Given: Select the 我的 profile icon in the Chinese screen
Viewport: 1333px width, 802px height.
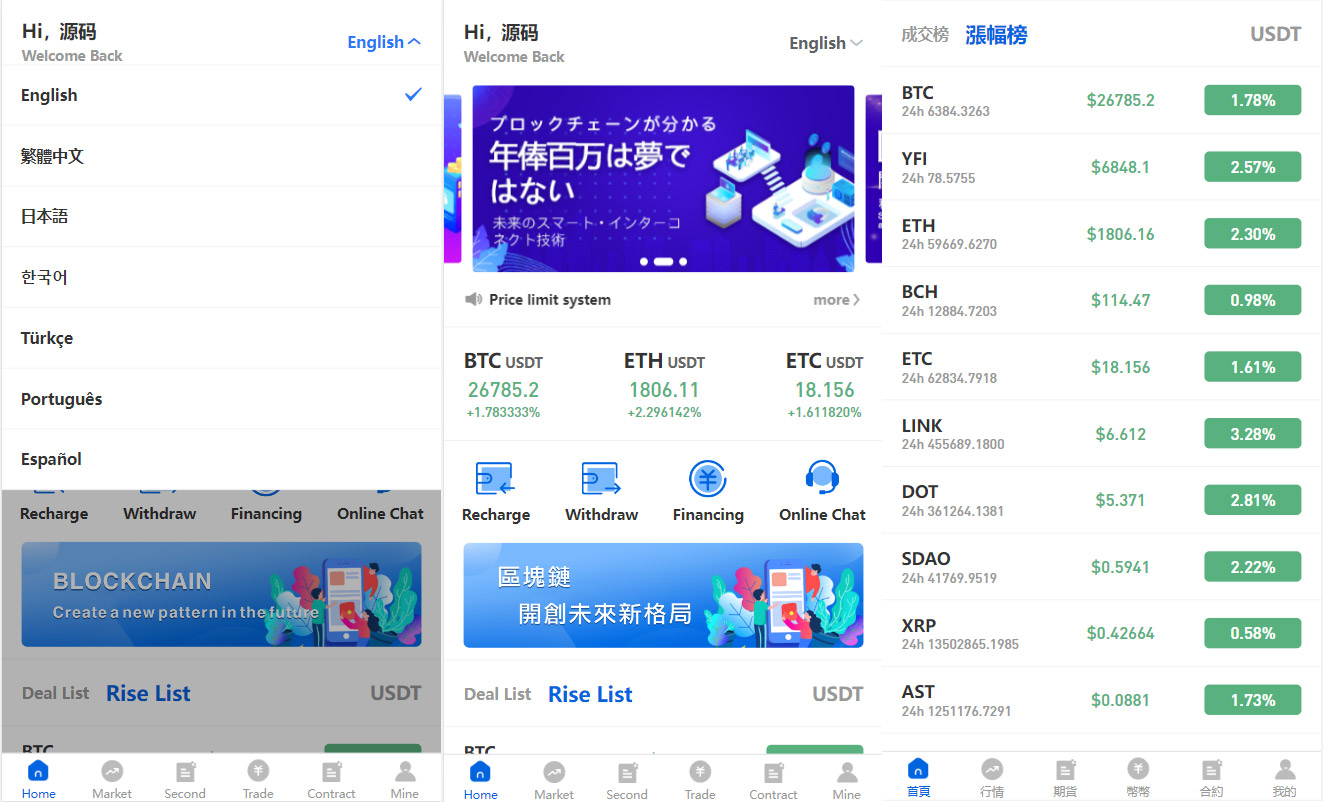Looking at the screenshot, I should click(x=1285, y=769).
